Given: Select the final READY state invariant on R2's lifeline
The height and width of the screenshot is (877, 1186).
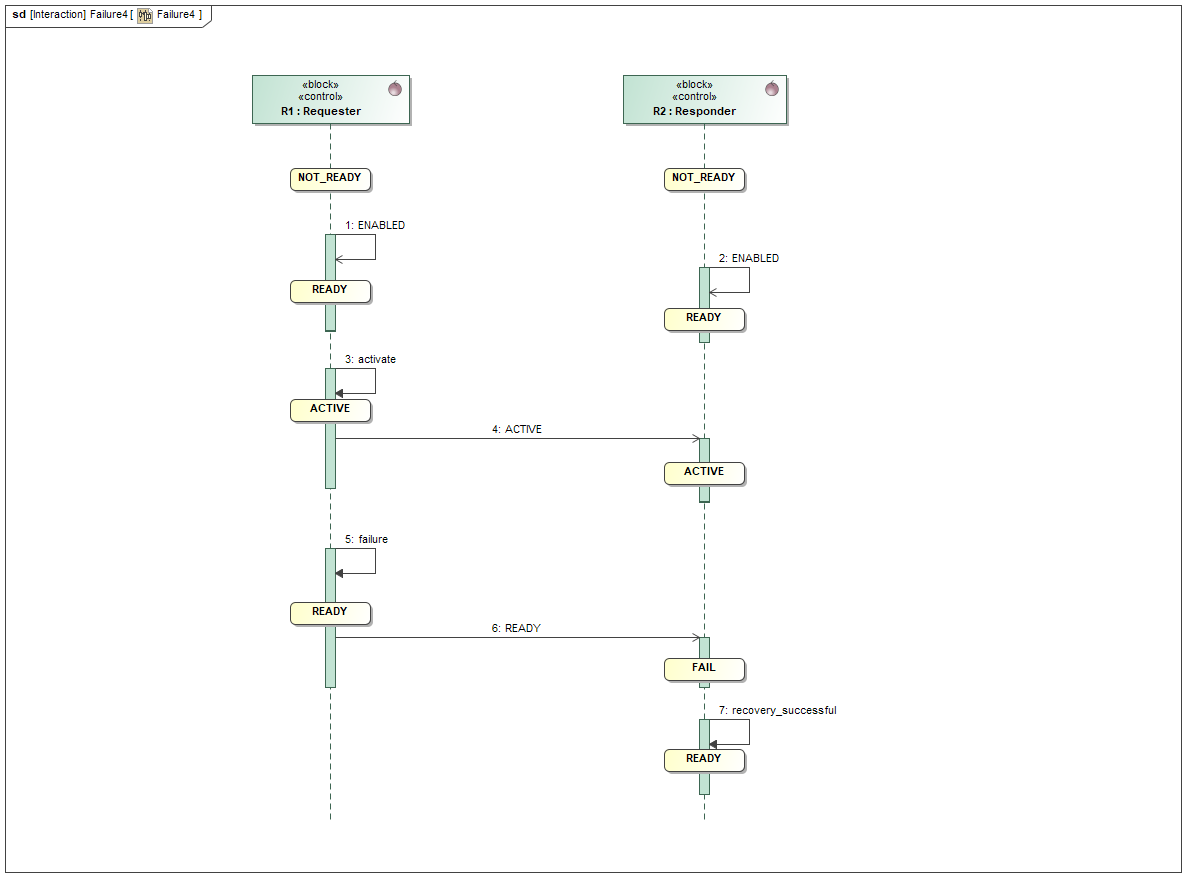Looking at the screenshot, I should click(704, 760).
